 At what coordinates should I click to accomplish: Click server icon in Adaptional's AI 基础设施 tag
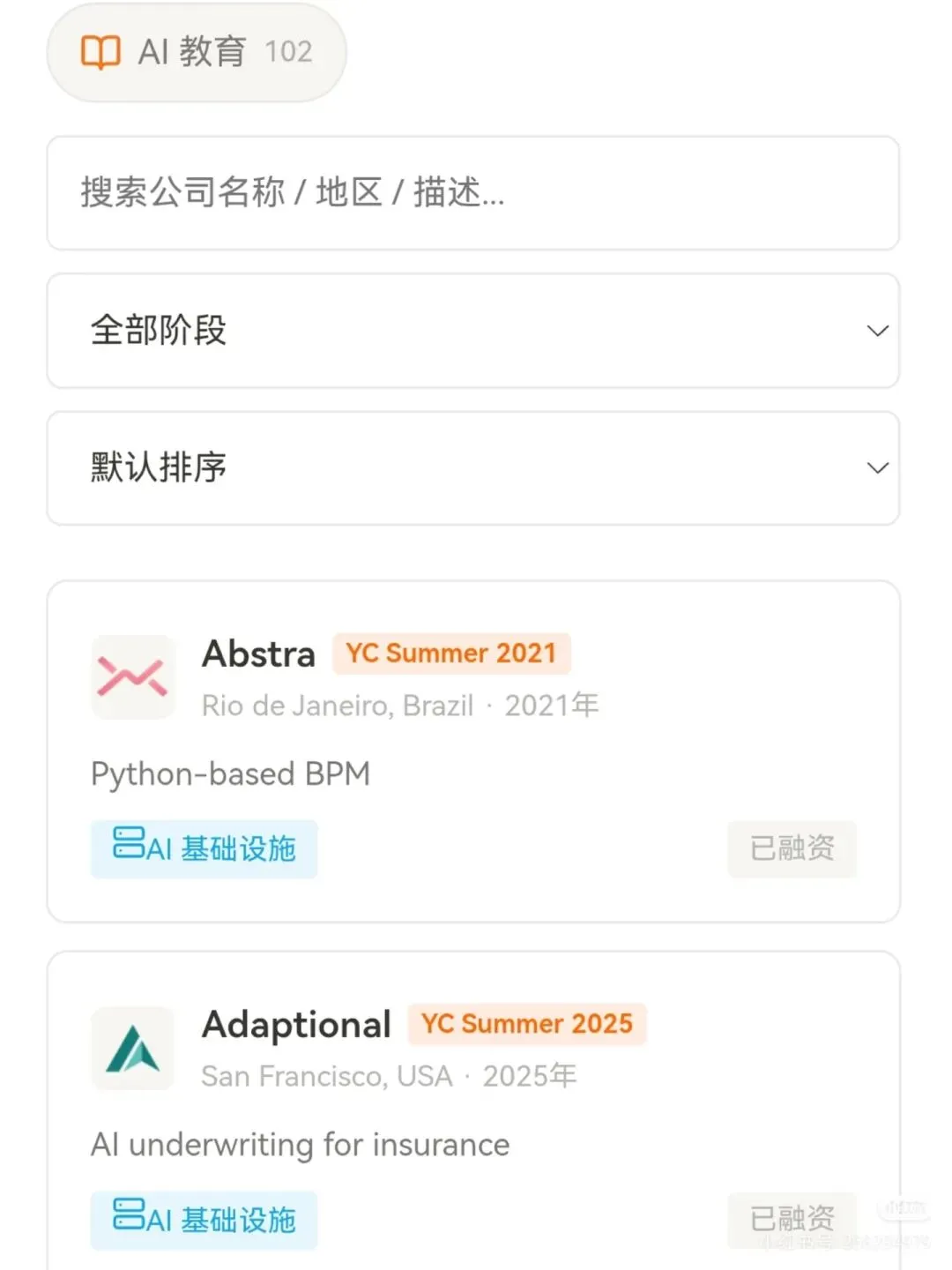(x=129, y=1214)
